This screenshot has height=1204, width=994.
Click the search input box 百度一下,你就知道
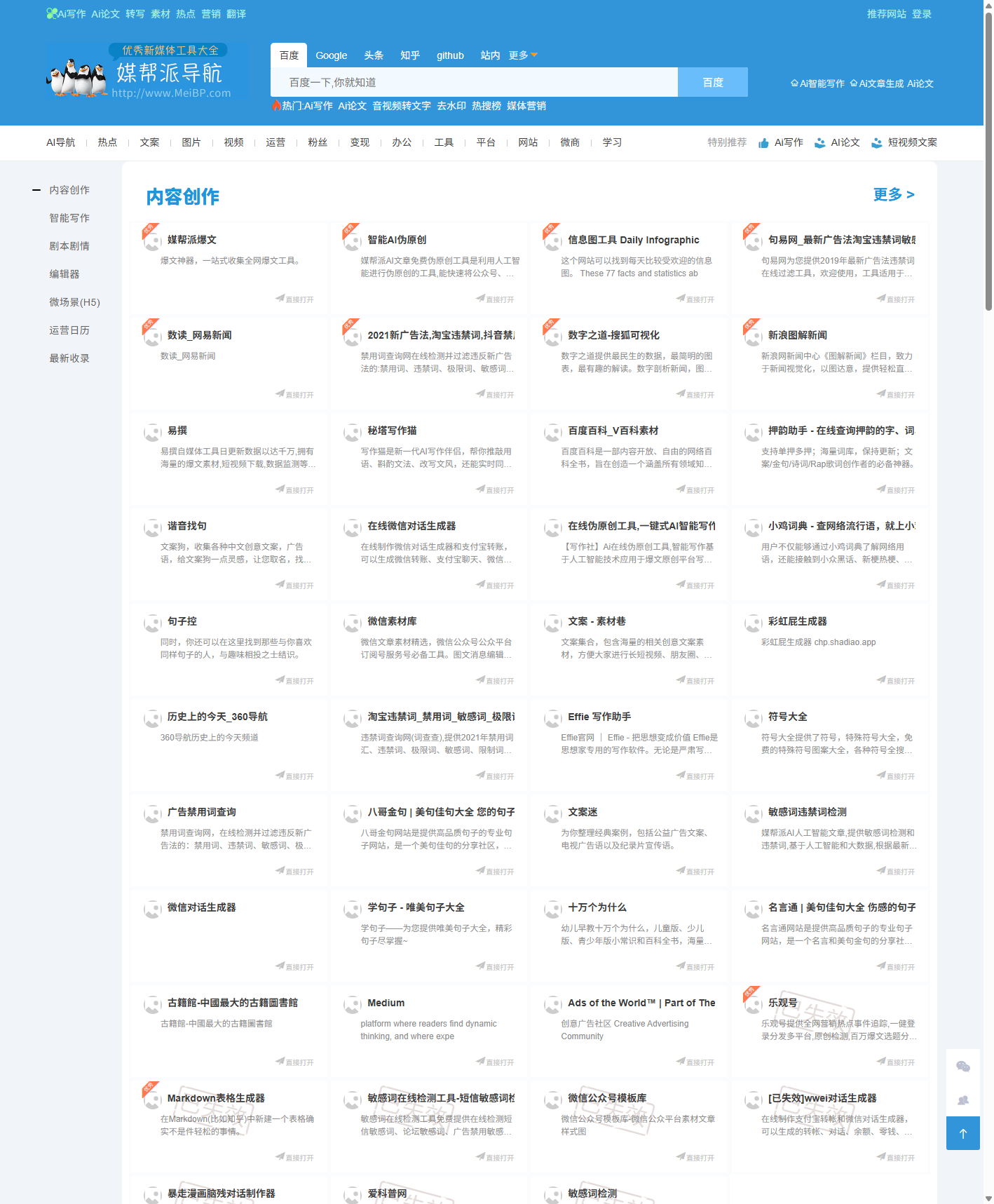[x=474, y=82]
